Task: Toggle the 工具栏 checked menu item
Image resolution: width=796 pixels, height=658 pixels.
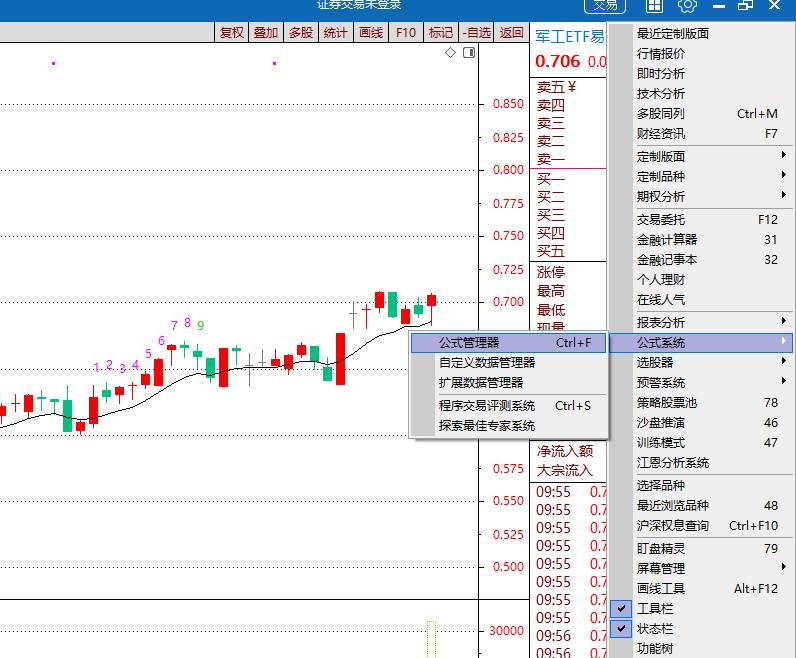Action: click(x=701, y=608)
